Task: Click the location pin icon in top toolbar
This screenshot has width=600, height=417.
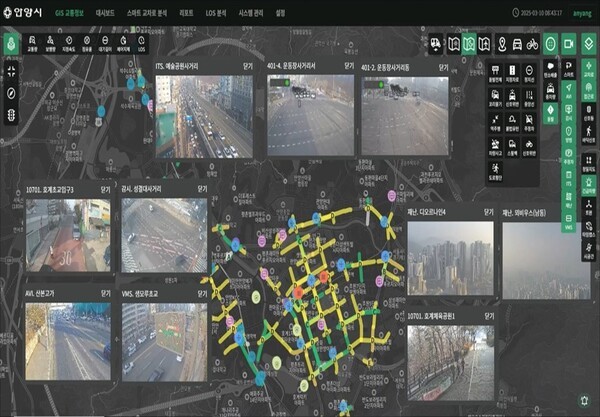Action: pos(501,44)
